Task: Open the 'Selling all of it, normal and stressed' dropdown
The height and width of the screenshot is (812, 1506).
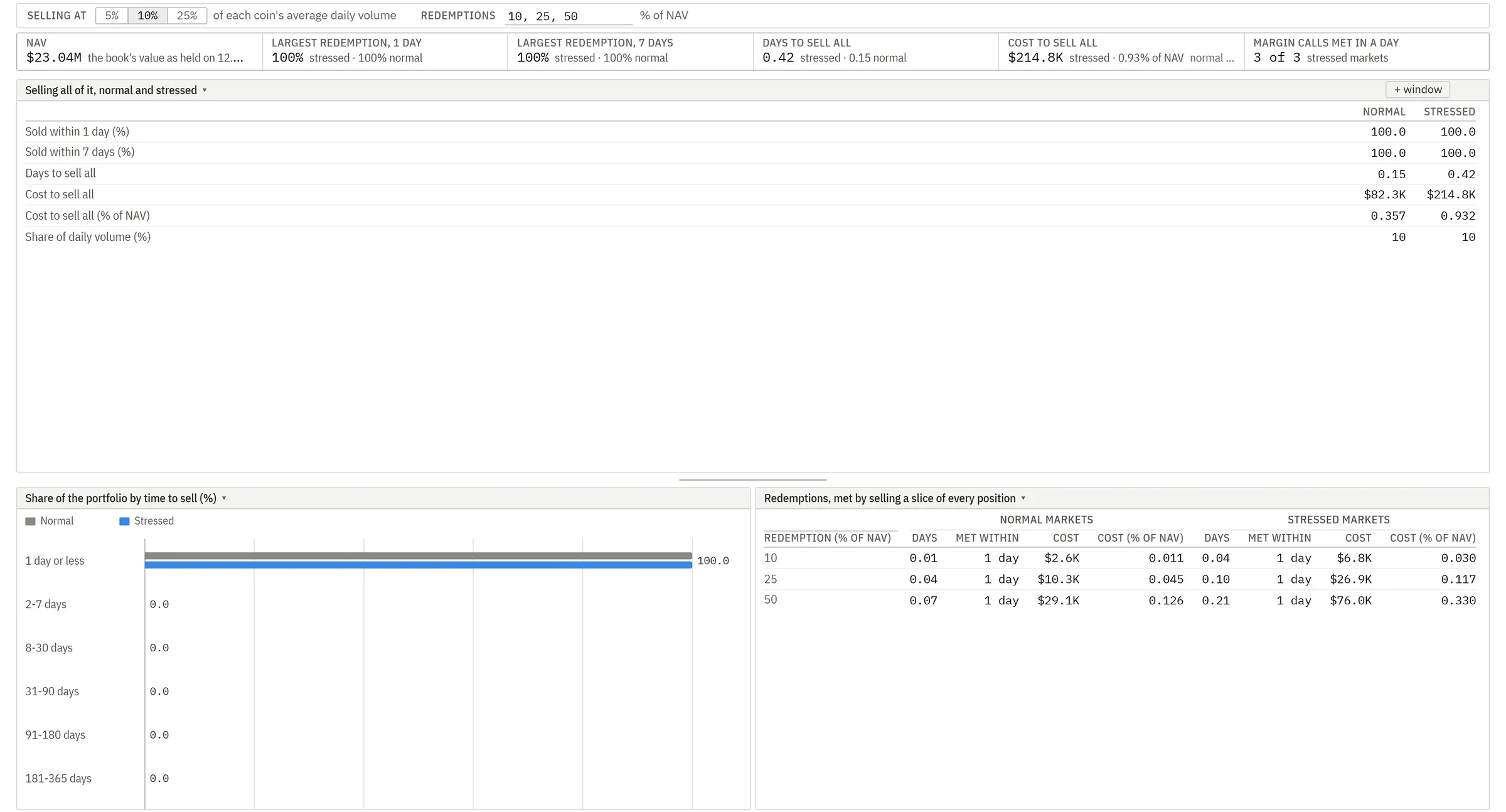Action: click(x=116, y=90)
